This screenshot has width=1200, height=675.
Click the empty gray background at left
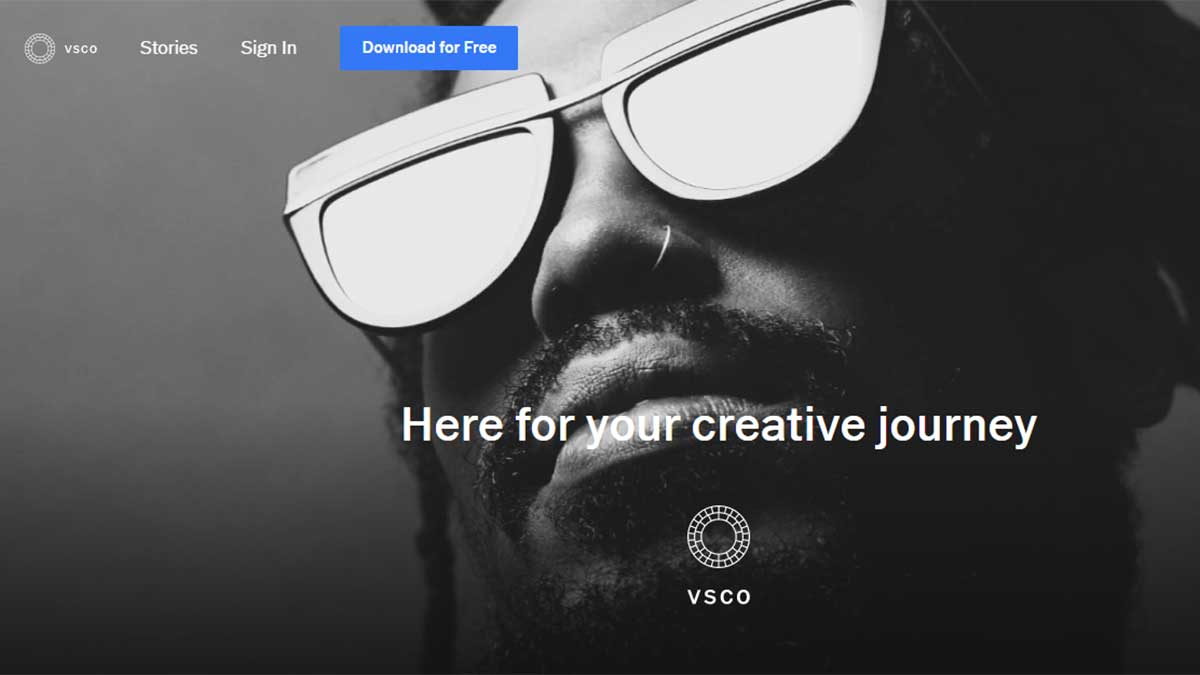tap(150, 350)
